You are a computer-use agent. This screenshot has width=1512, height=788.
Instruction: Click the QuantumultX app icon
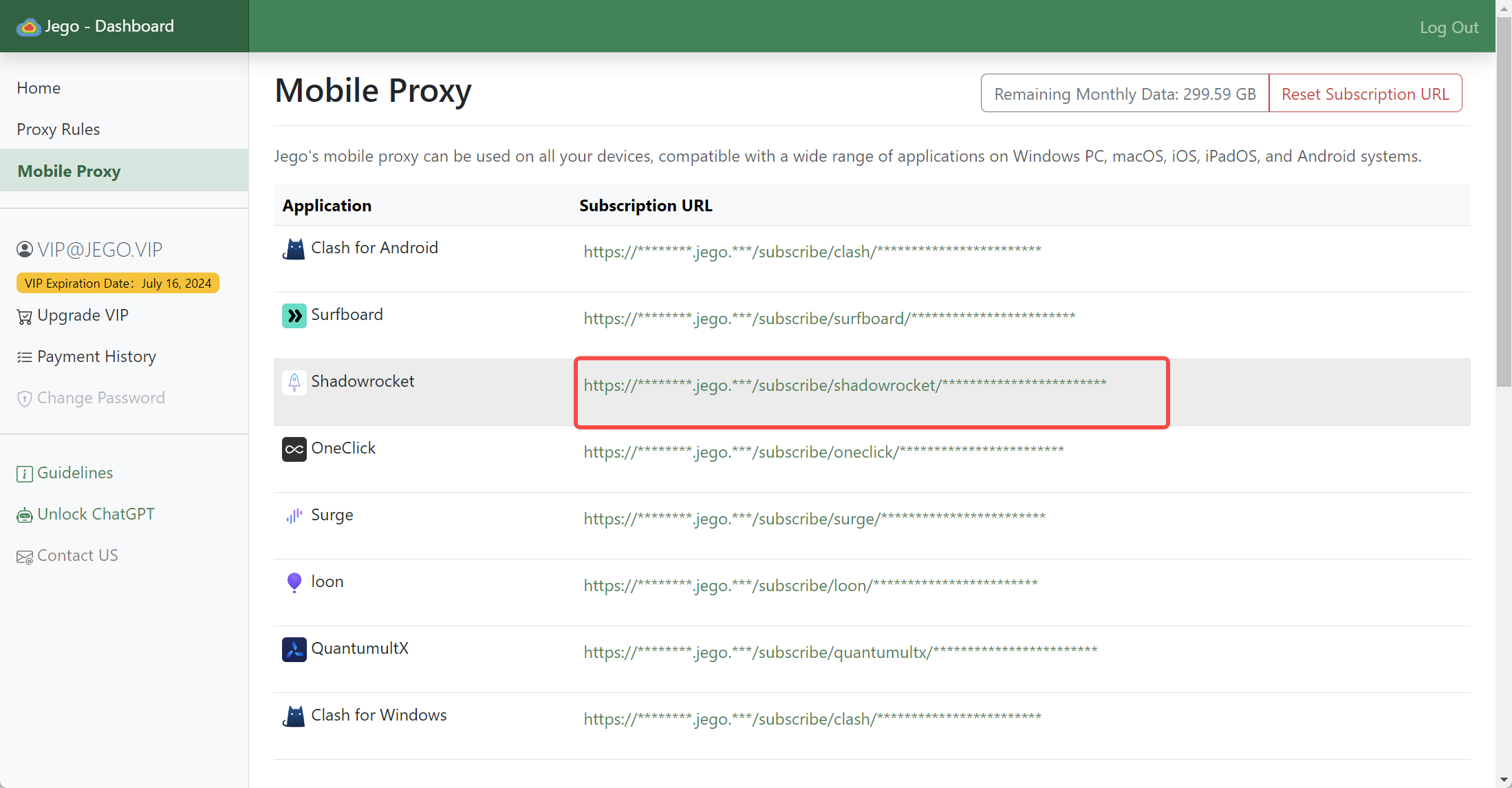pos(294,649)
